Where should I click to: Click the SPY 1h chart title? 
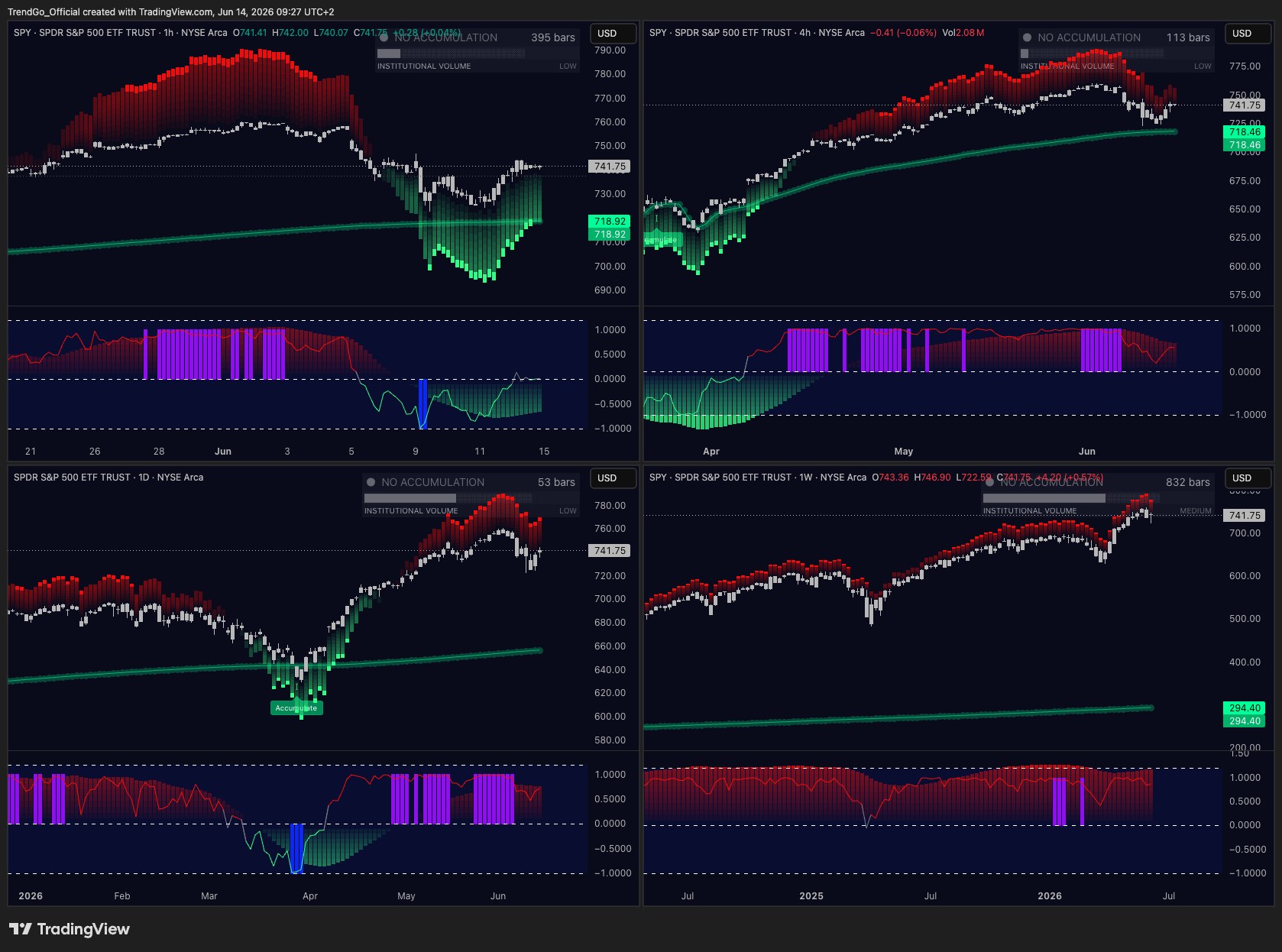121,33
